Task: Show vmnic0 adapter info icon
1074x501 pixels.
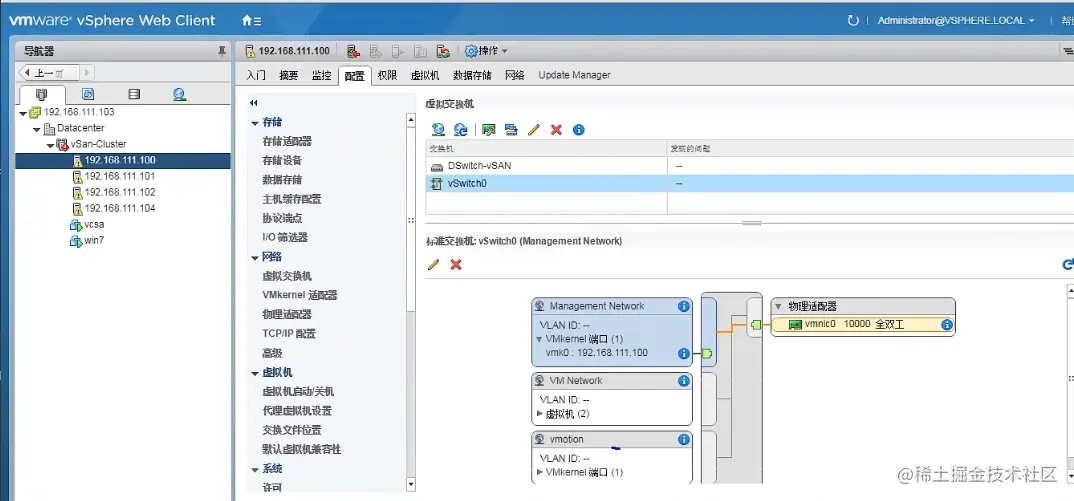Action: (x=947, y=325)
